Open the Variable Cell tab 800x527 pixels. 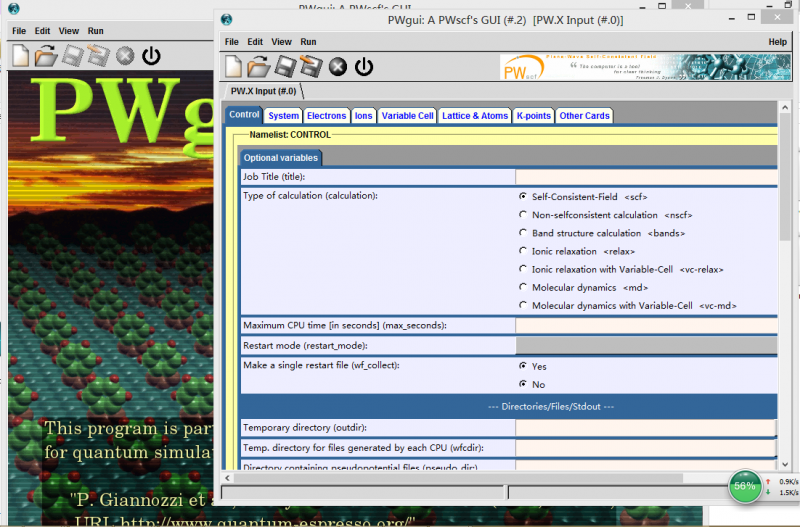click(407, 116)
